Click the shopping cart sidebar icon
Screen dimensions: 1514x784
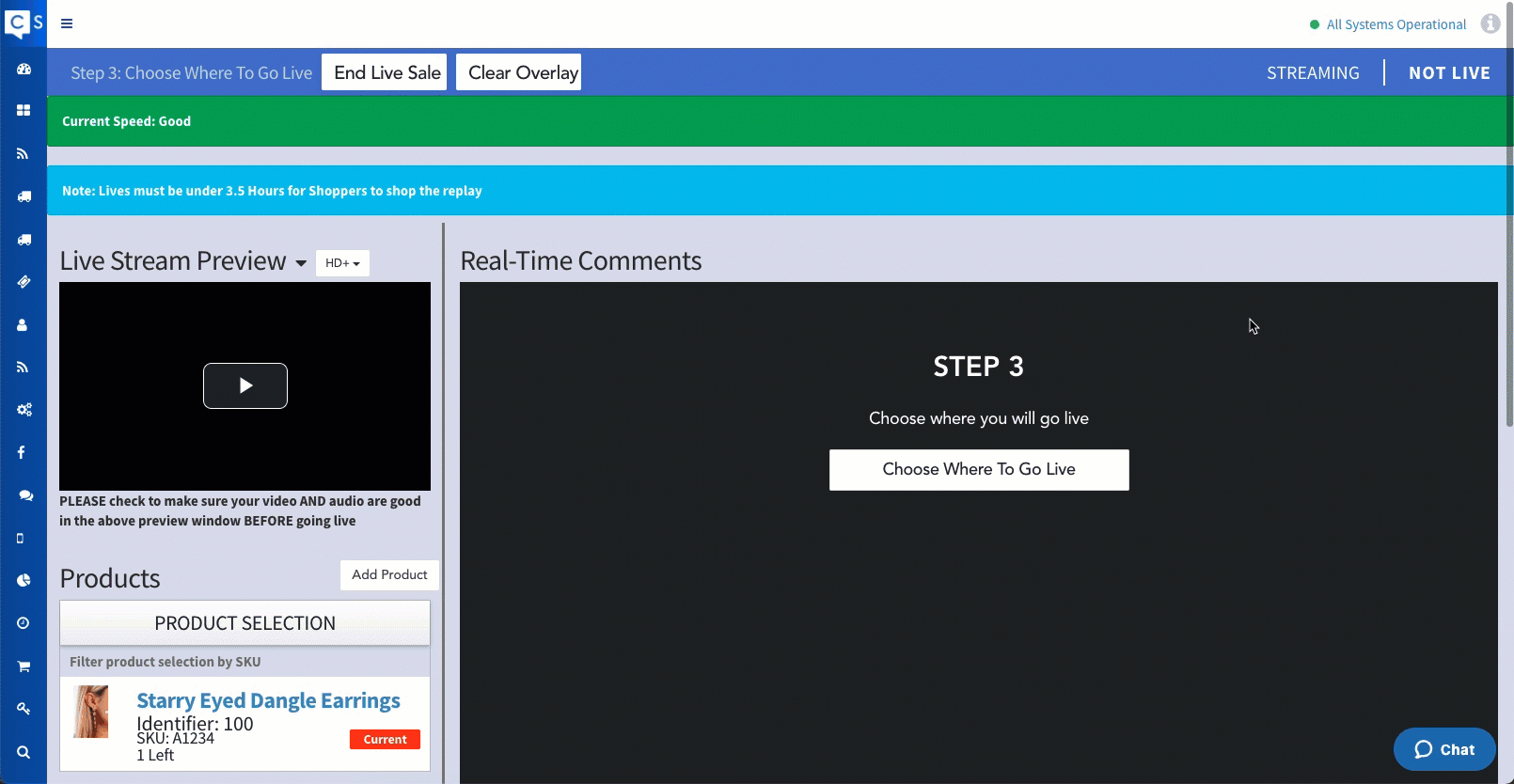click(x=24, y=666)
